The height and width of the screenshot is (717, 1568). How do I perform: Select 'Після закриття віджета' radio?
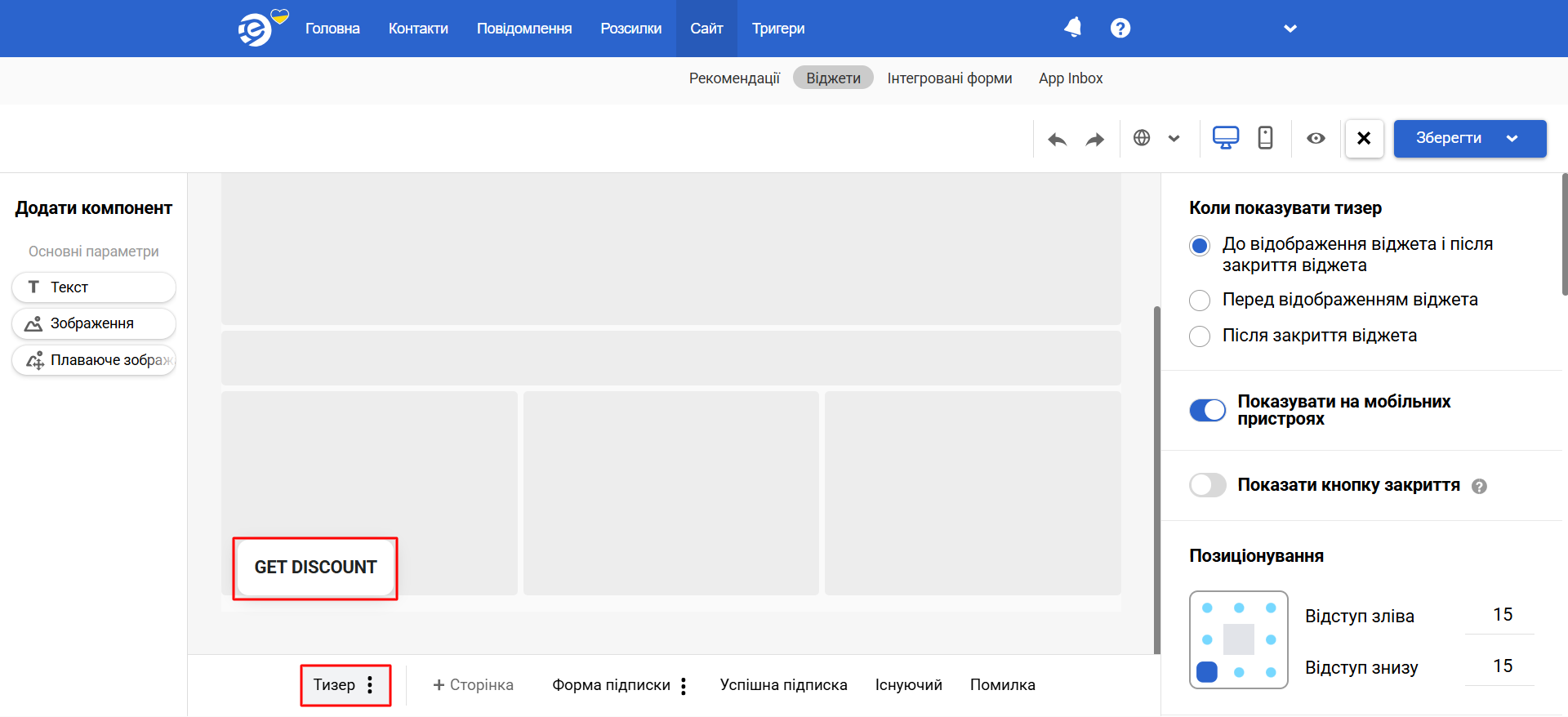[x=1200, y=336]
